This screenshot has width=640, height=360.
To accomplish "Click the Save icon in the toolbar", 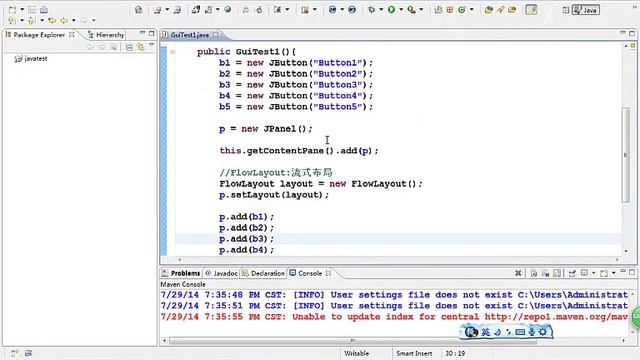I will coord(32,9).
